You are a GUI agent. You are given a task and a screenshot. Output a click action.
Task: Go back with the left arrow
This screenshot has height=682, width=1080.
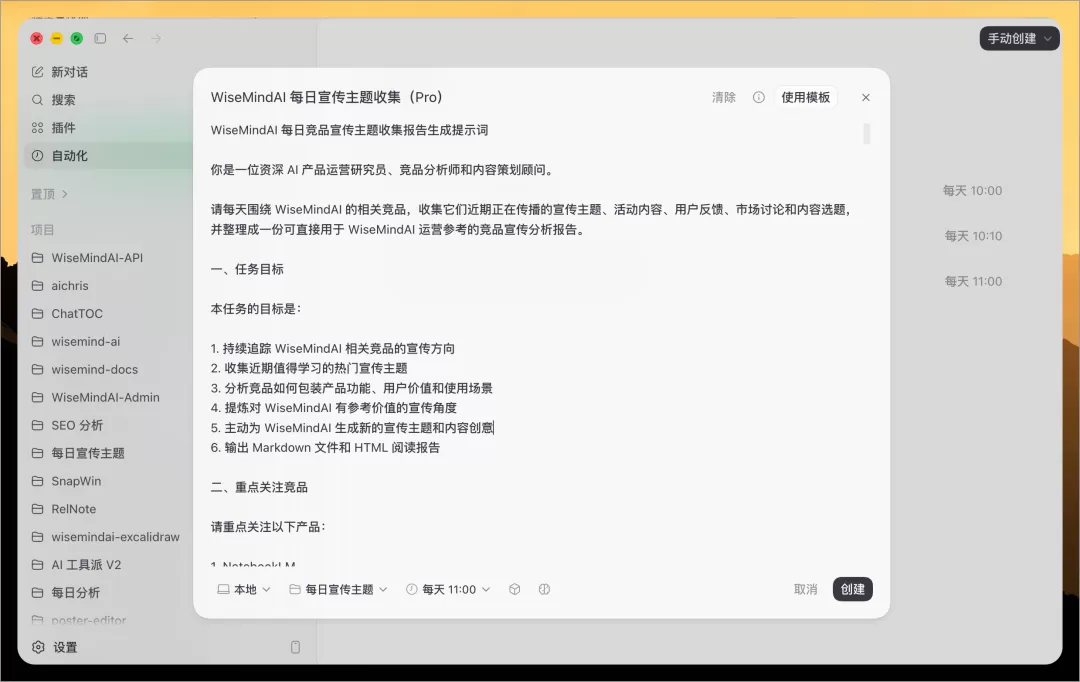(128, 39)
